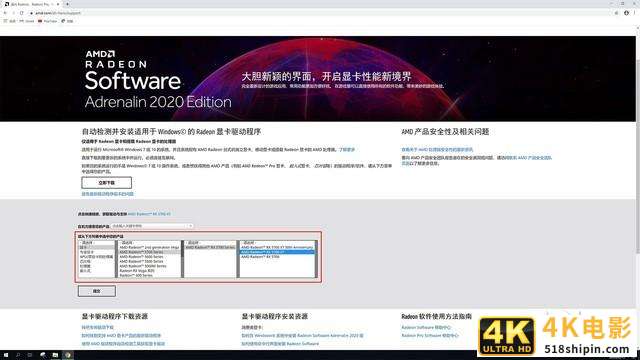Click the browser back arrow
The height and width of the screenshot is (360, 640).
pyautogui.click(x=5, y=13)
